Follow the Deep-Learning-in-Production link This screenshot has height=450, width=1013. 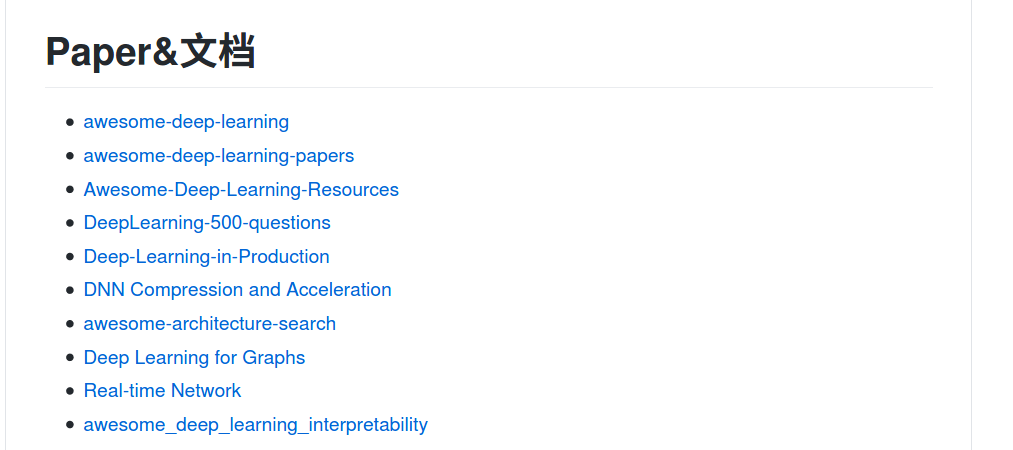pyautogui.click(x=207, y=256)
